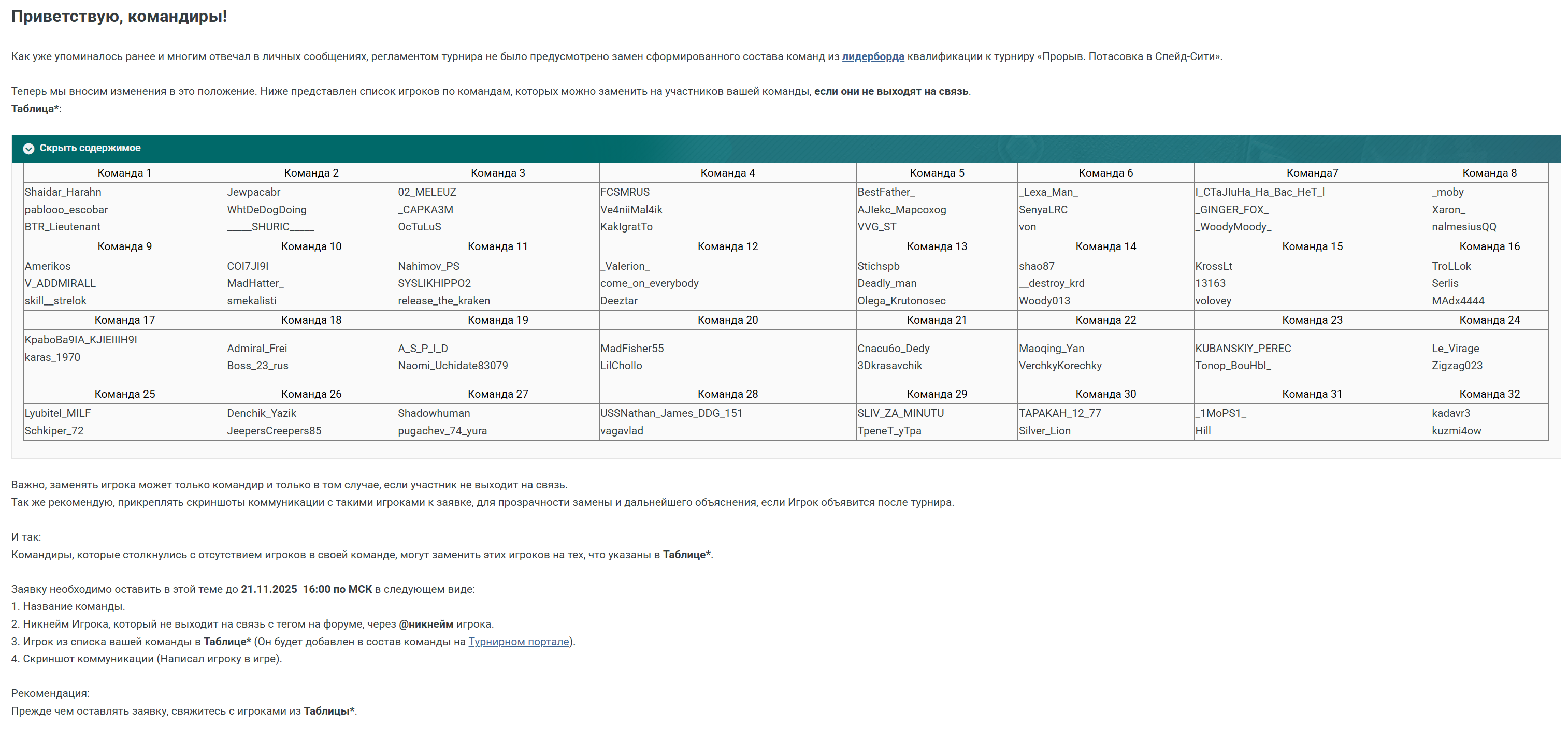Click the "Команда 27" header cell
This screenshot has width=1568, height=755.
coord(497,394)
